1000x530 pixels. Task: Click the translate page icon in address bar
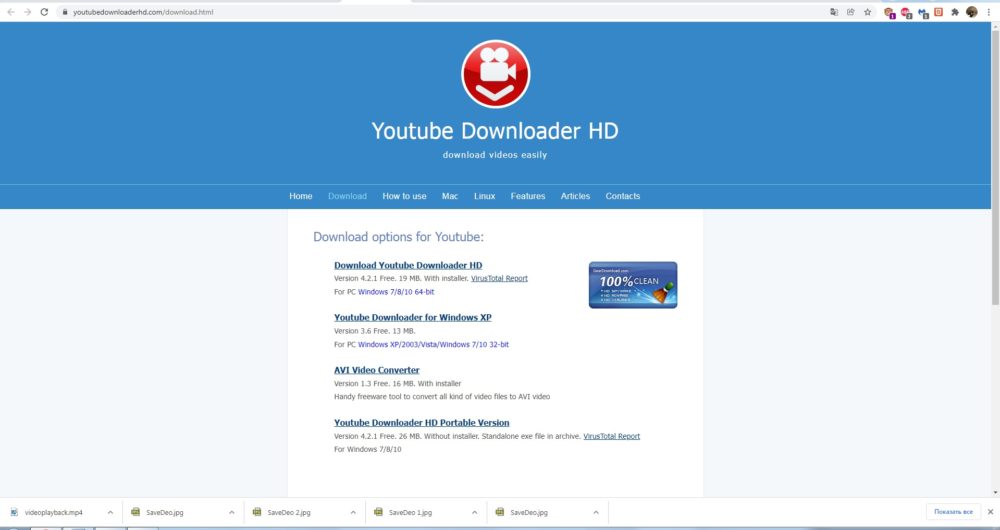coord(834,12)
